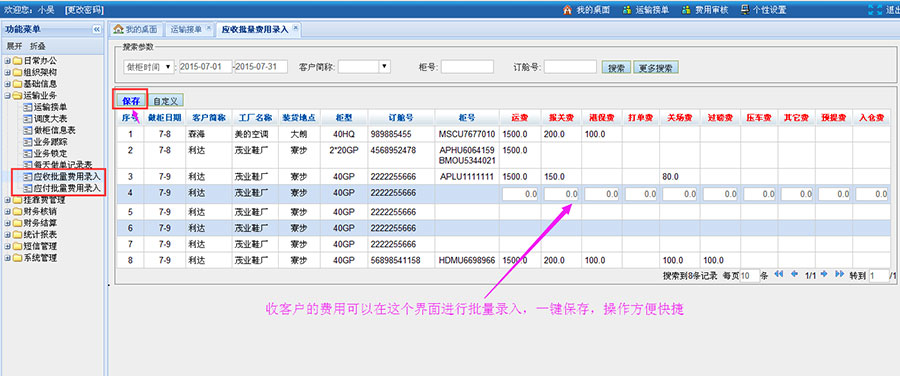Click row 4 运费 input field
Screen dimensions: 900x376
point(520,195)
